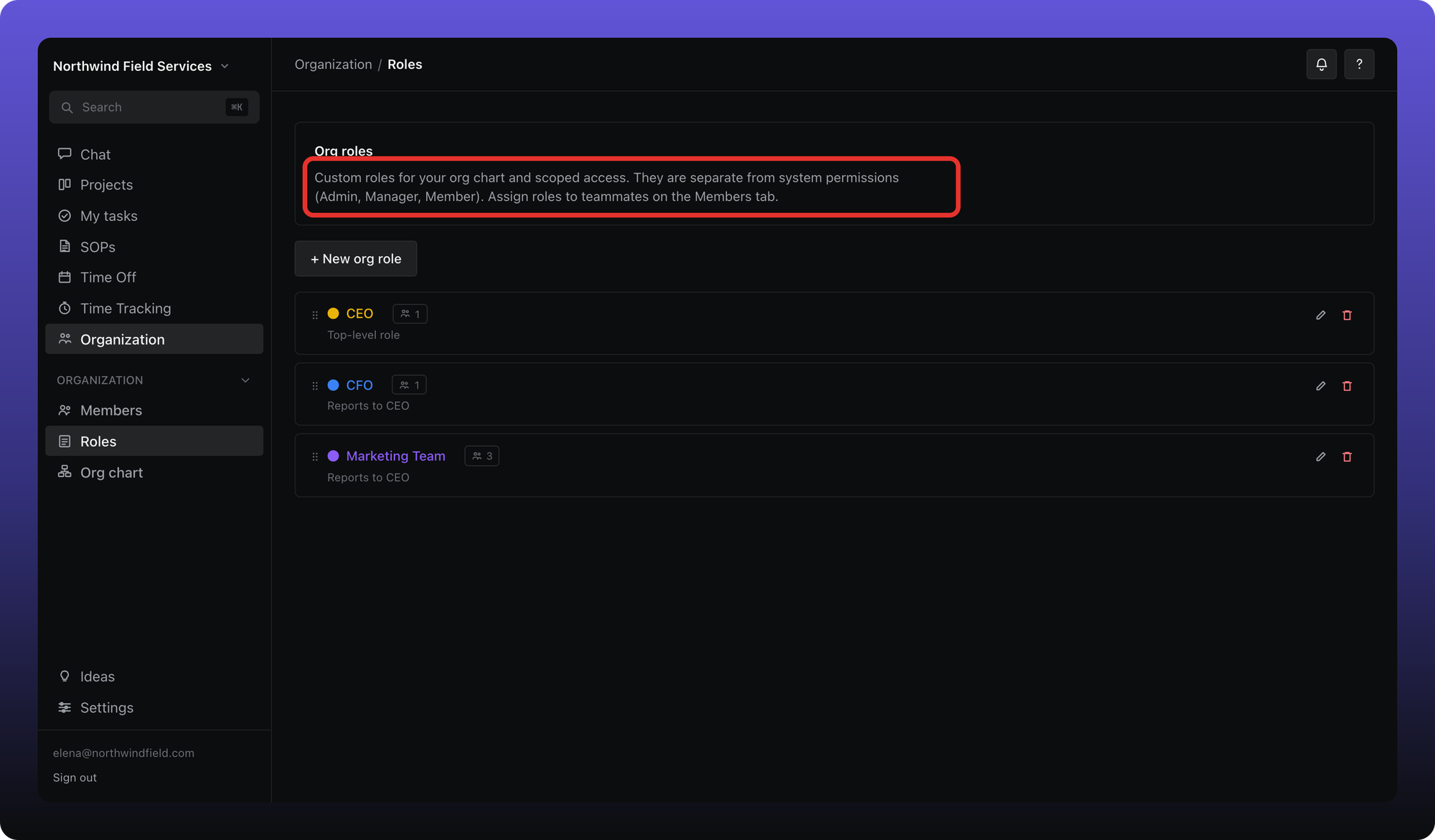Open the Org chart page
This screenshot has height=840, width=1435.
pyautogui.click(x=154, y=473)
